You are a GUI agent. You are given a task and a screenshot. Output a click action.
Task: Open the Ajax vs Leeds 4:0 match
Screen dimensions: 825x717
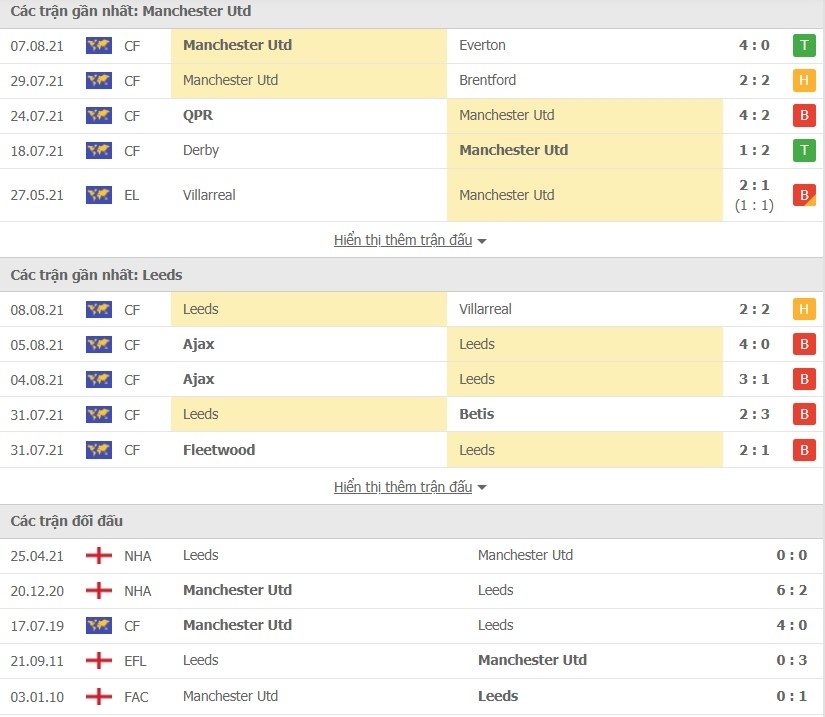coord(411,345)
